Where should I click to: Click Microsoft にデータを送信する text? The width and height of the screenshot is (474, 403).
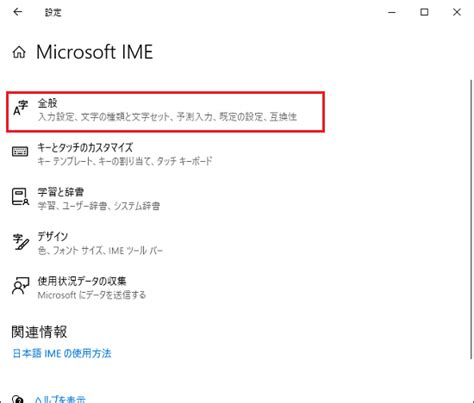[x=92, y=295]
